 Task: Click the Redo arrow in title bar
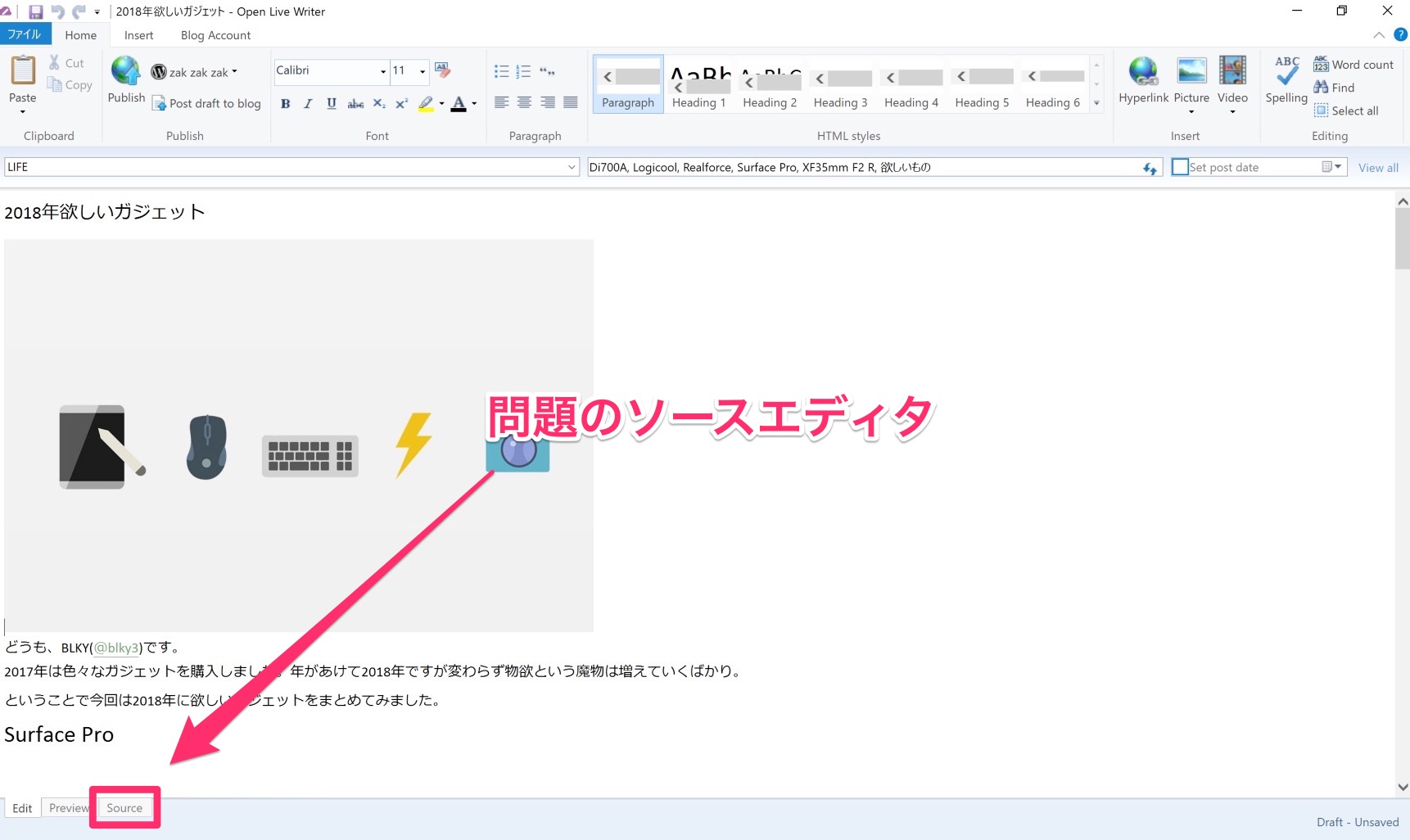click(x=79, y=11)
